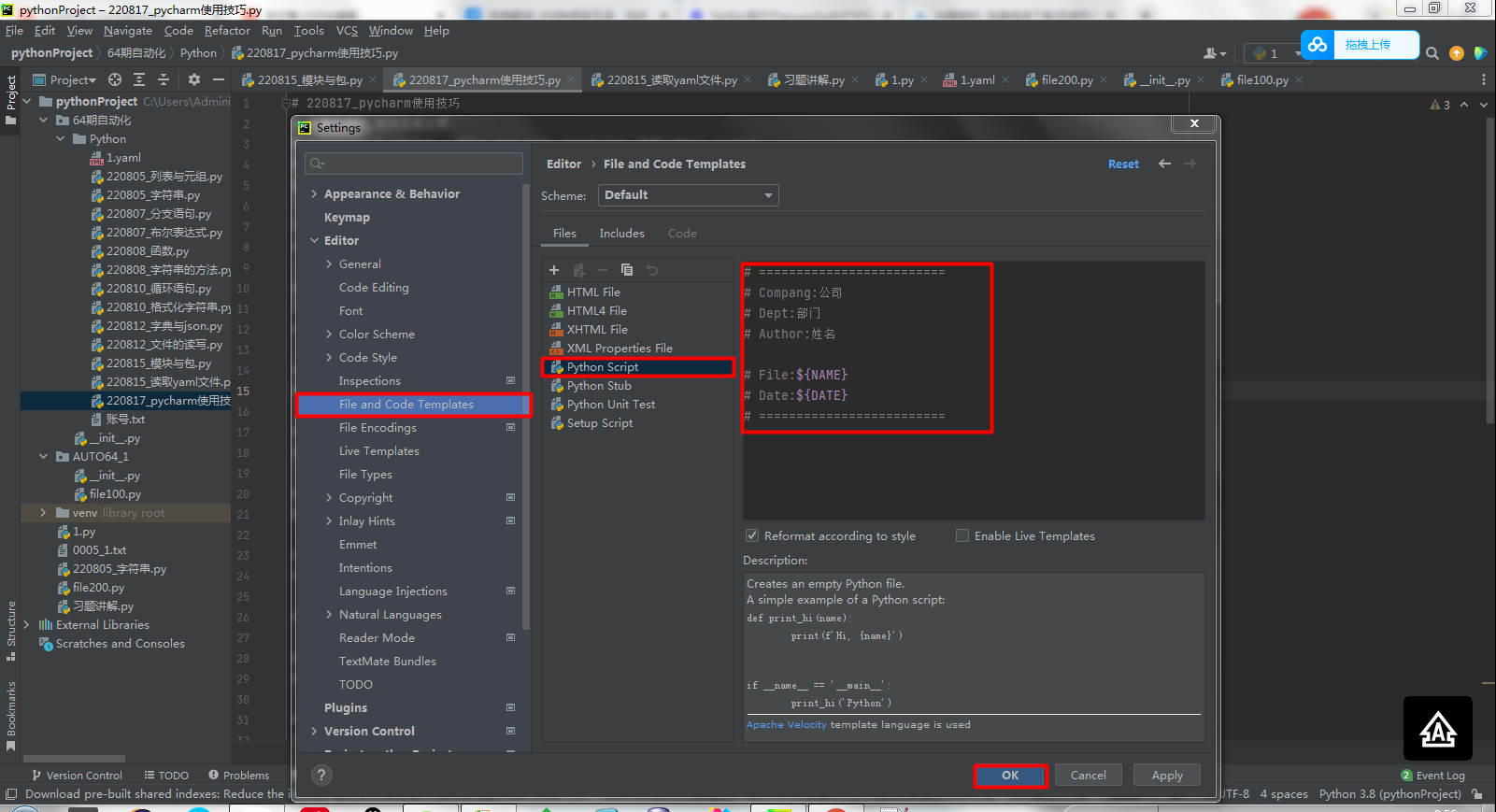This screenshot has height=812, width=1496.
Task: Collapse the Editor settings section
Action: [315, 241]
